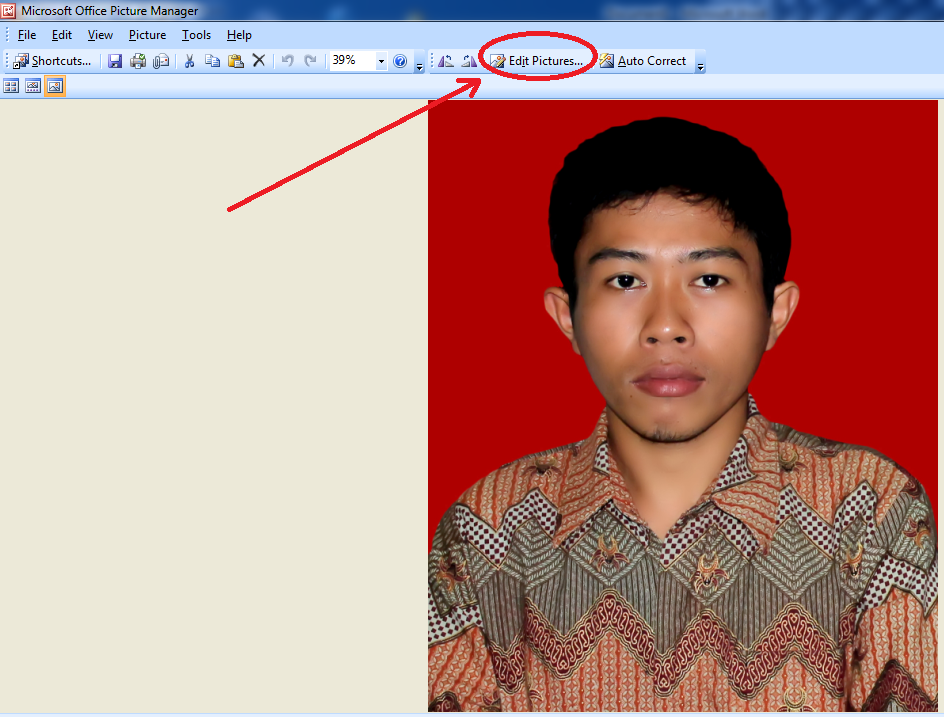Screen dimensions: 944x717
Task: Open the zoom level dropdown
Action: (x=380, y=60)
